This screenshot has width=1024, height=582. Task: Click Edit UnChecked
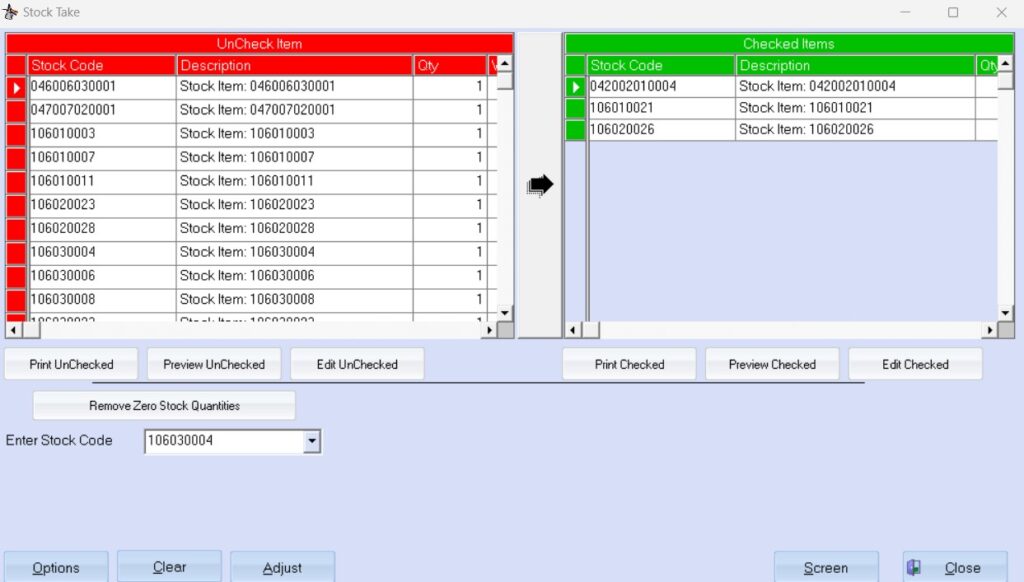pos(356,363)
